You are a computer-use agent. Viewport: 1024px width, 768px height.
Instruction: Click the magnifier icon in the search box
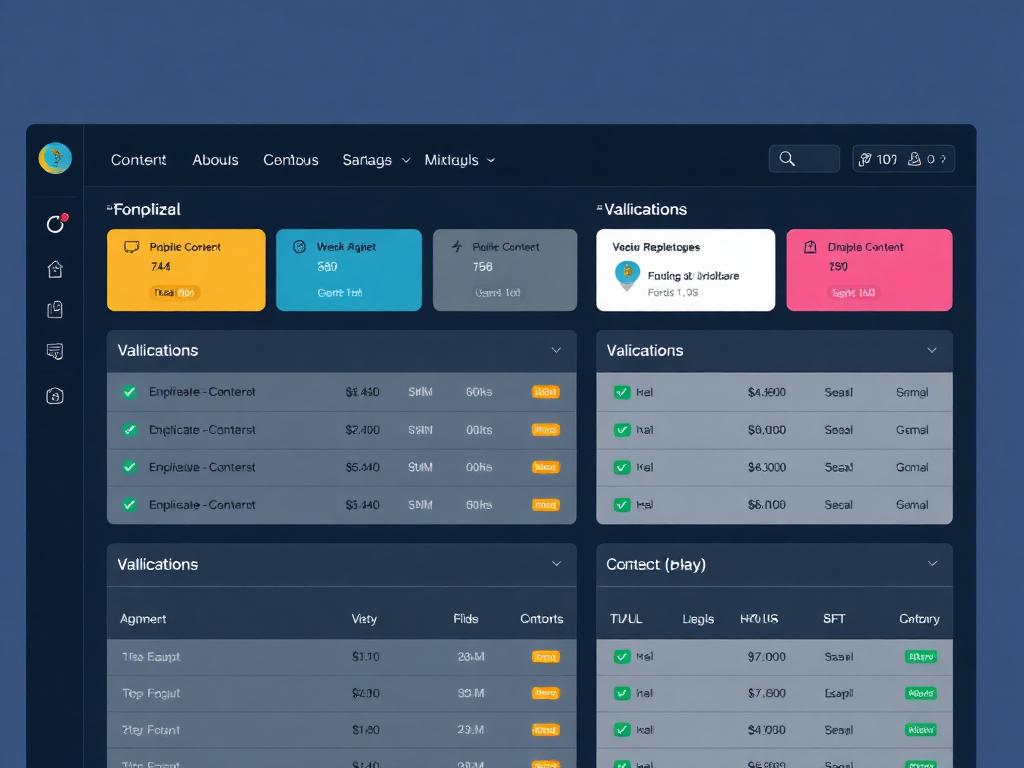(787, 159)
